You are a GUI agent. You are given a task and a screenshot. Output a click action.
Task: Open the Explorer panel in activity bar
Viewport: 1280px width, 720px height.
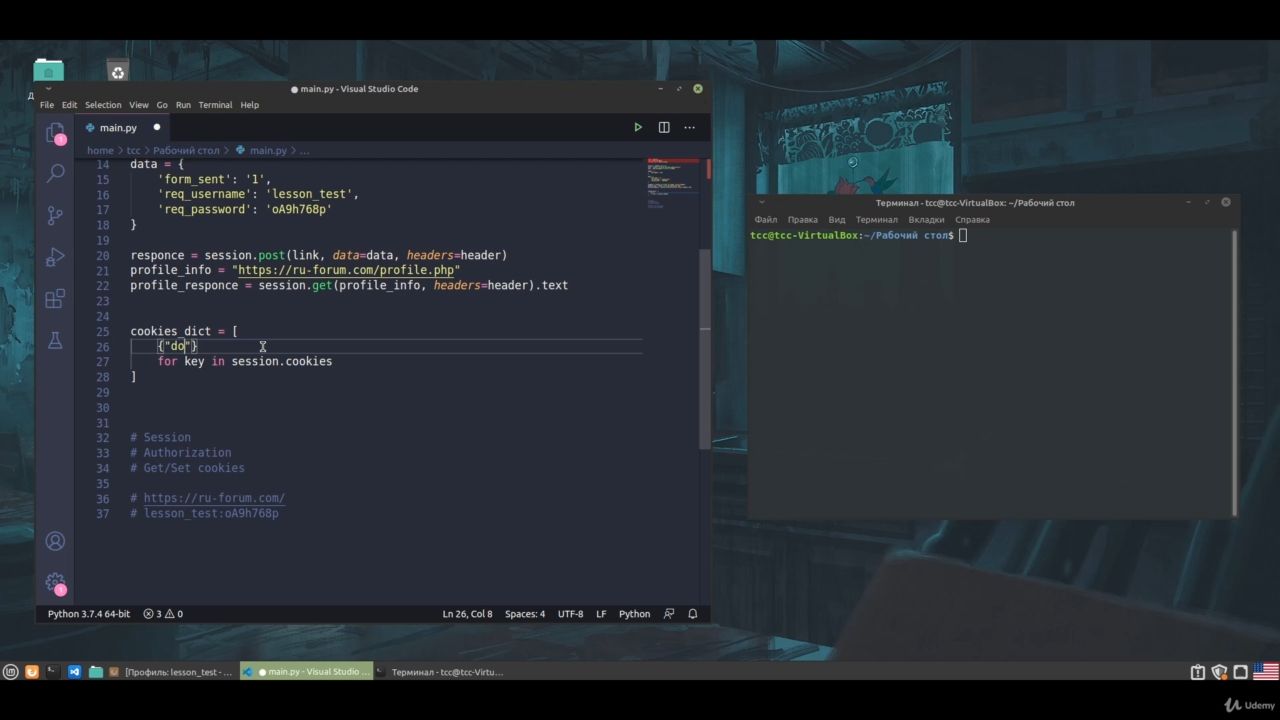coord(55,132)
